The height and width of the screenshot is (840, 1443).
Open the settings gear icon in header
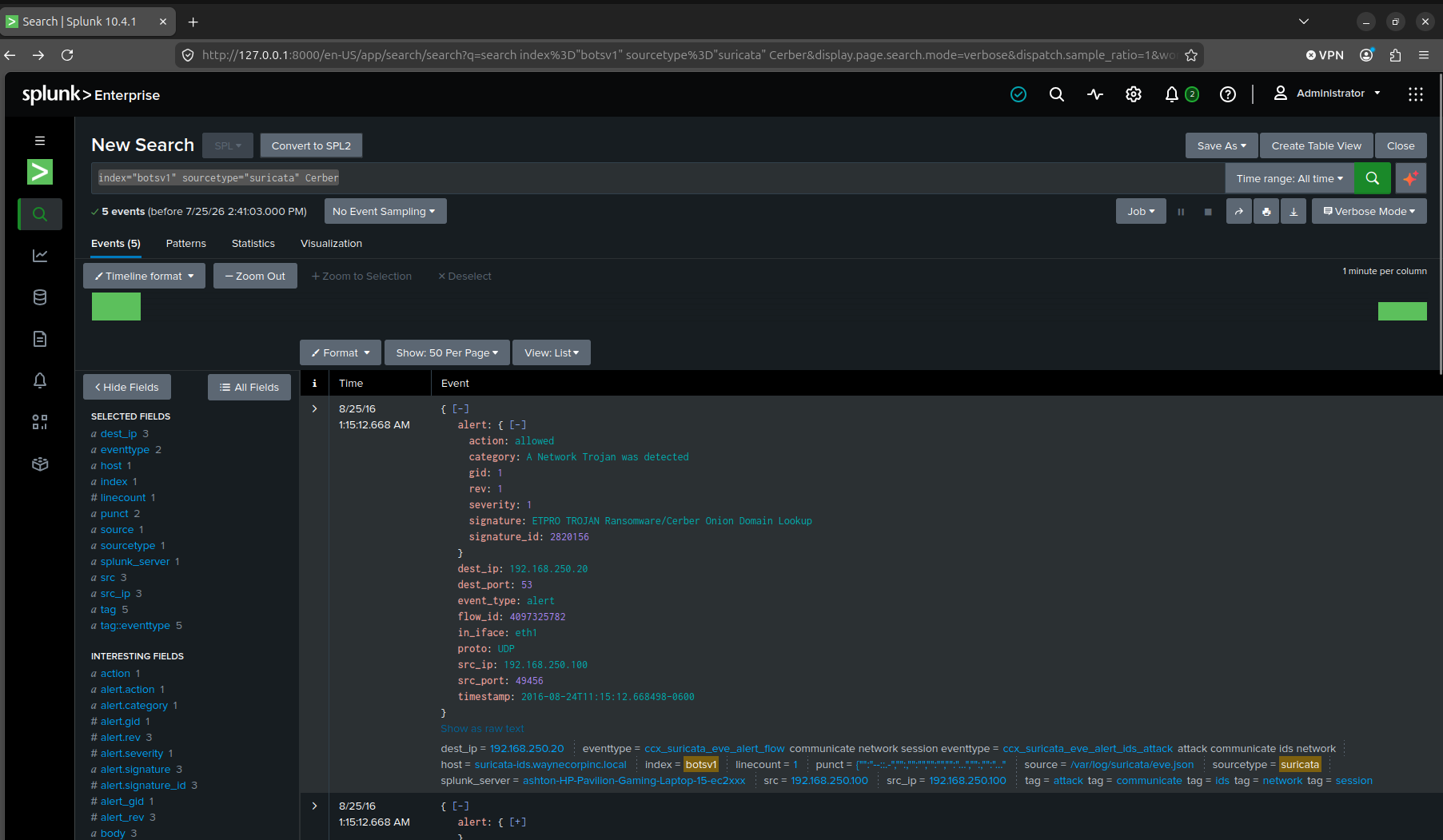click(x=1134, y=94)
